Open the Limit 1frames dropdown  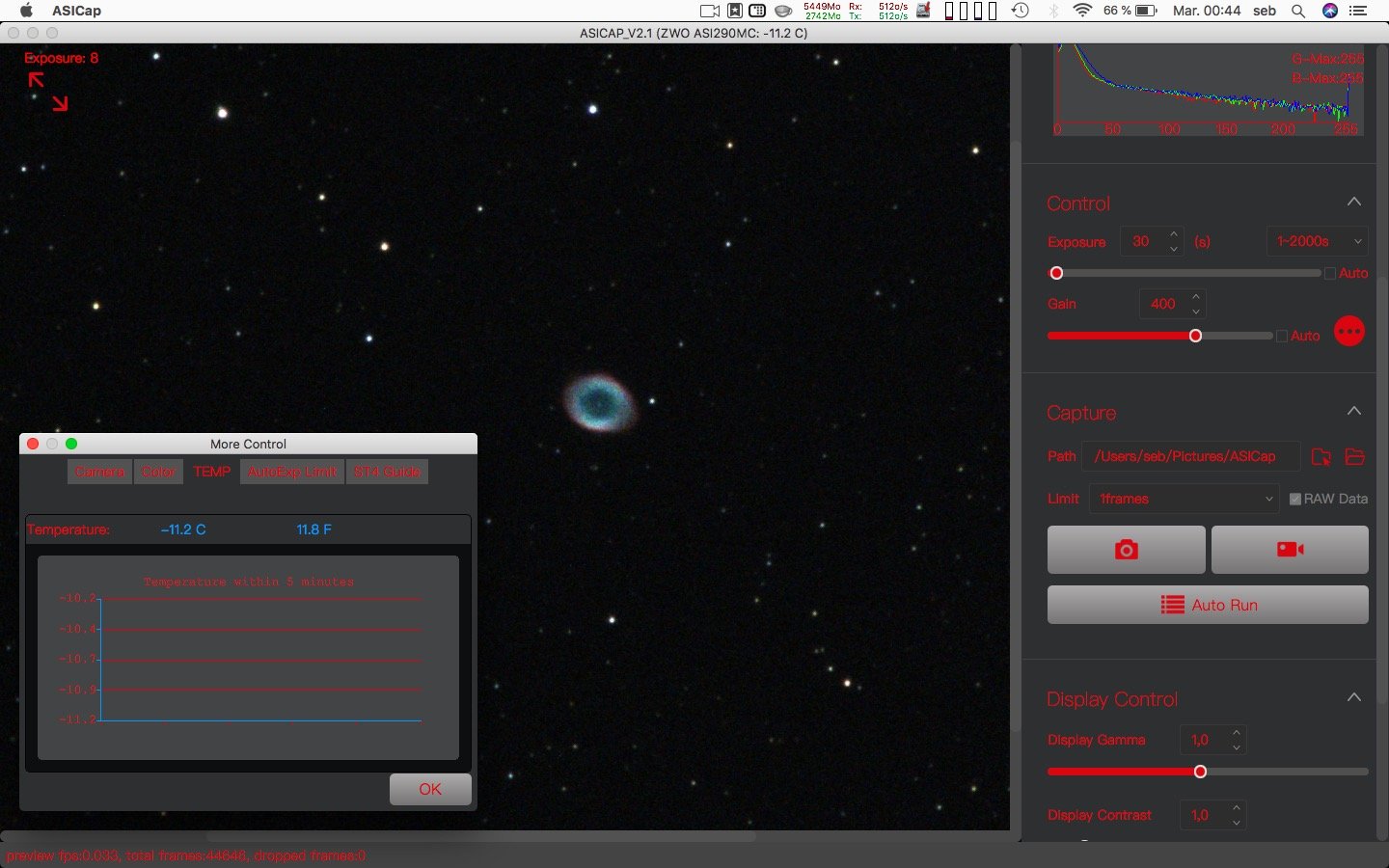(1184, 499)
